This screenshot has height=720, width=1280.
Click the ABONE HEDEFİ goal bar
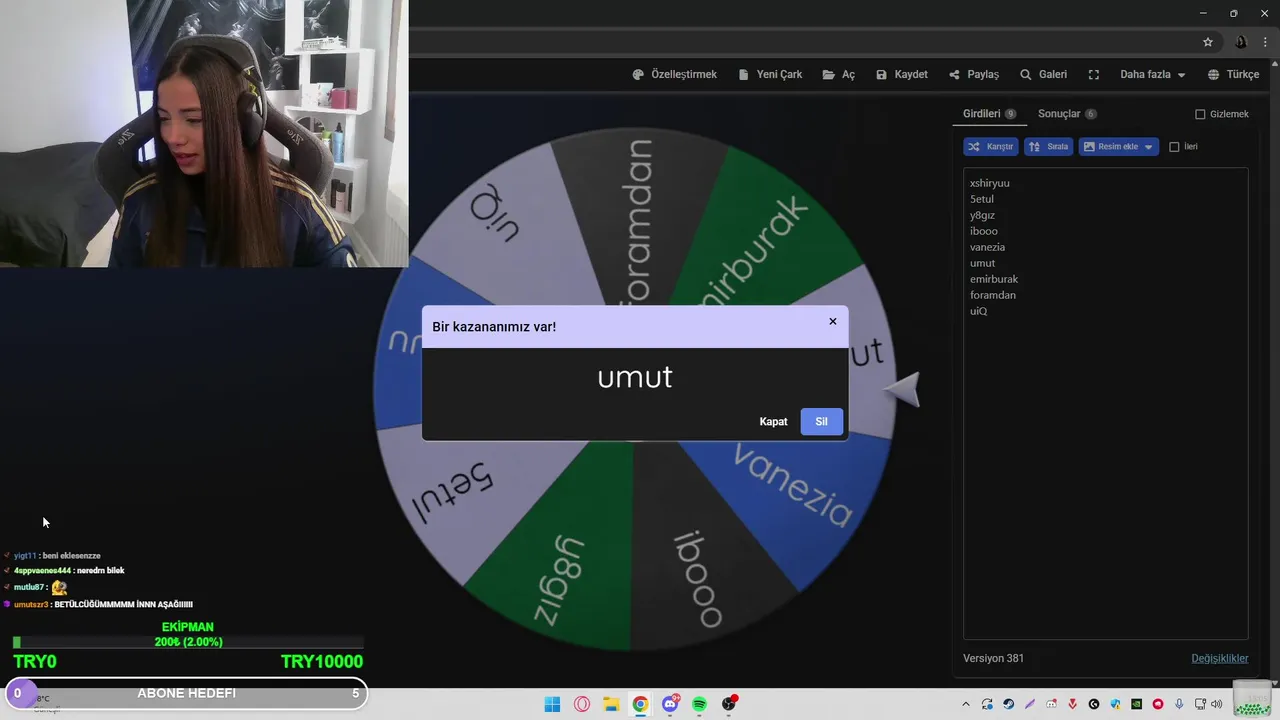pos(186,693)
